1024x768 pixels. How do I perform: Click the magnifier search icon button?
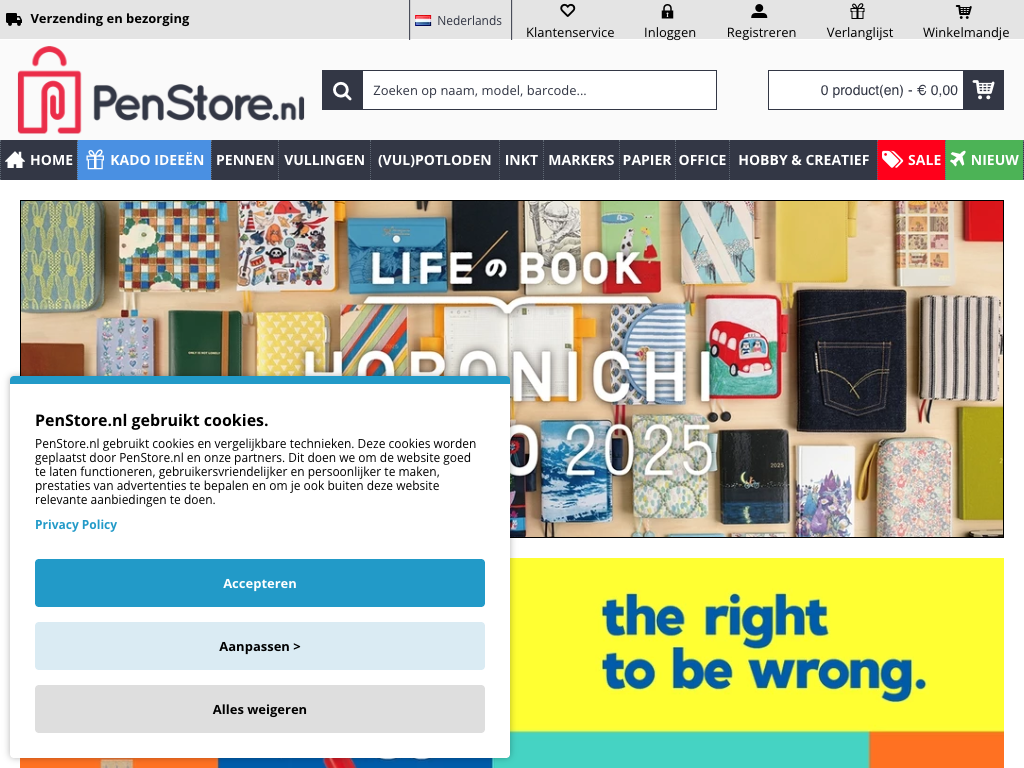pos(342,90)
